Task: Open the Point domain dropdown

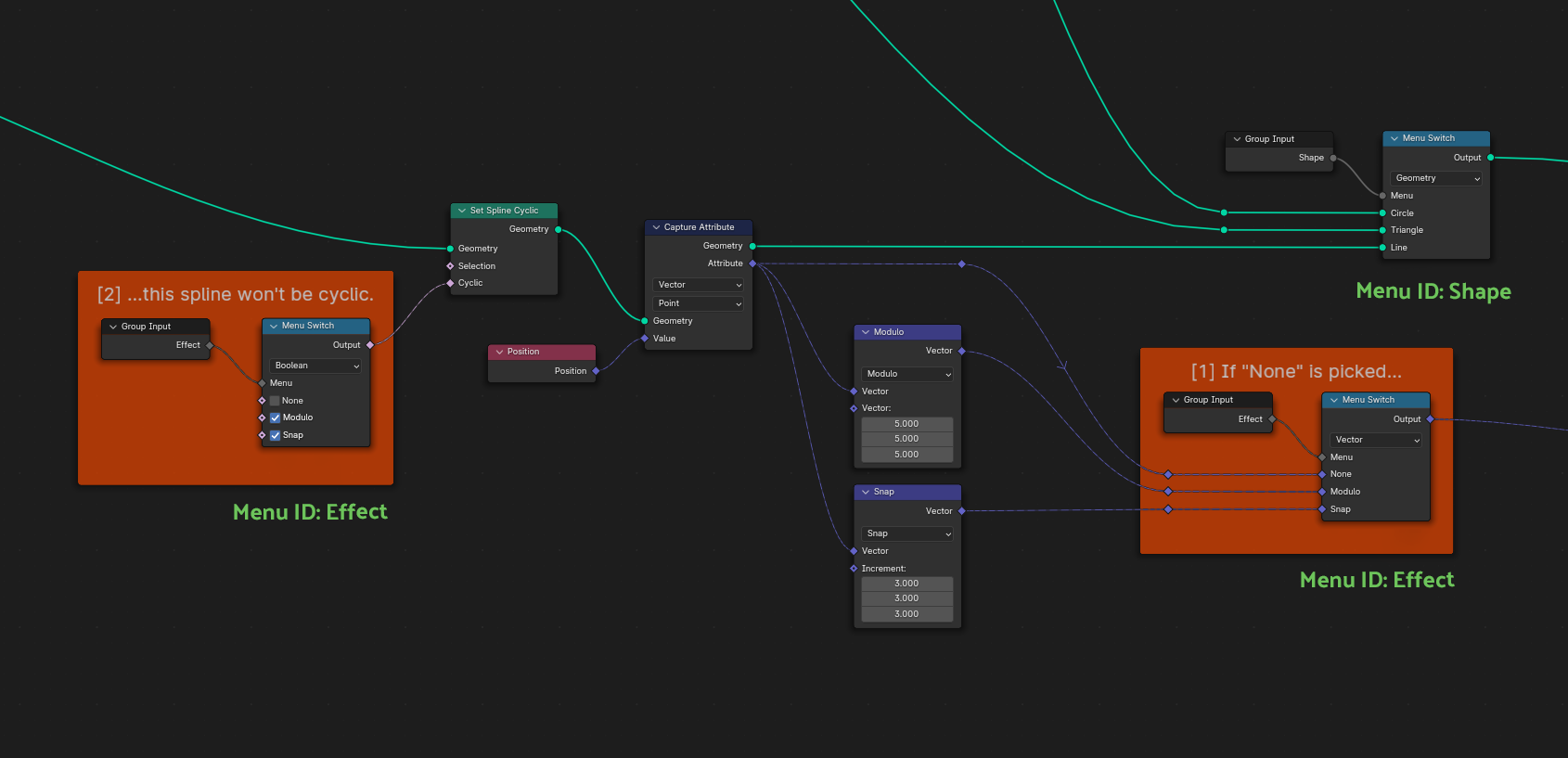Action: 699,303
